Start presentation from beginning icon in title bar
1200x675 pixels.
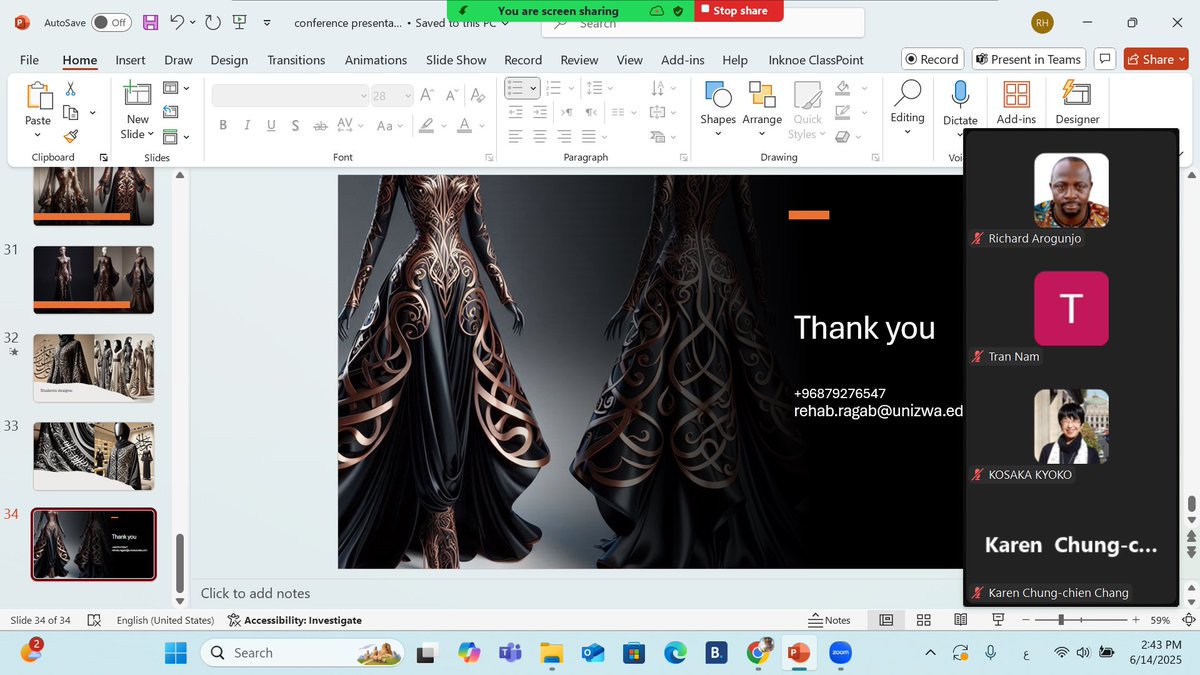[x=240, y=22]
